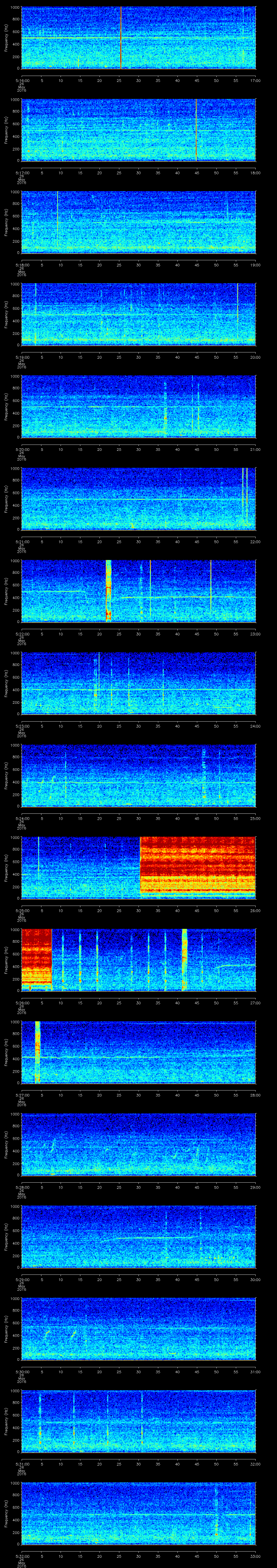
Task: Click the 26:00 end label below the noise block
Action: click(255, 910)
